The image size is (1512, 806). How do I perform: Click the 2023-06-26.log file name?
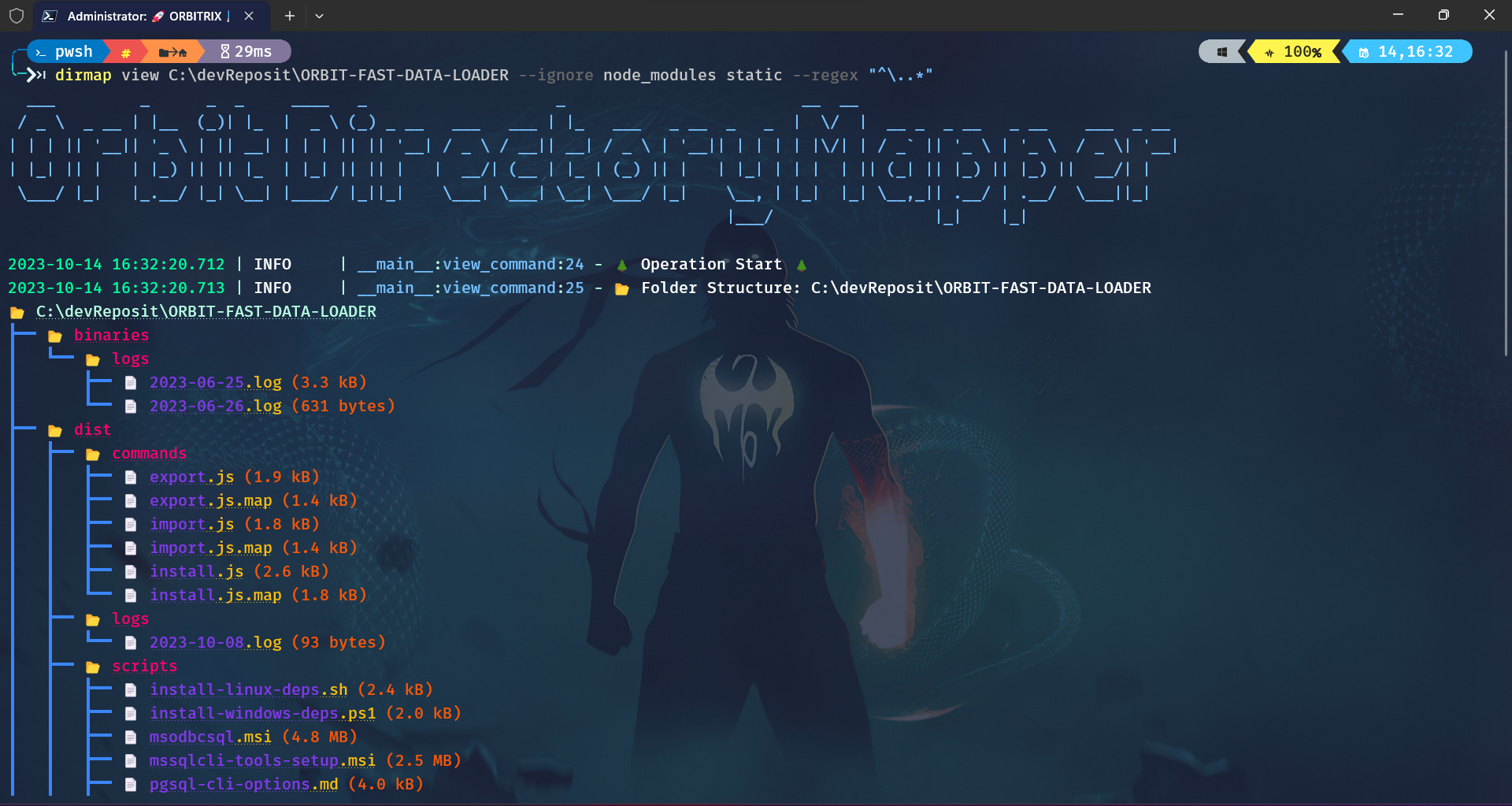click(x=216, y=406)
